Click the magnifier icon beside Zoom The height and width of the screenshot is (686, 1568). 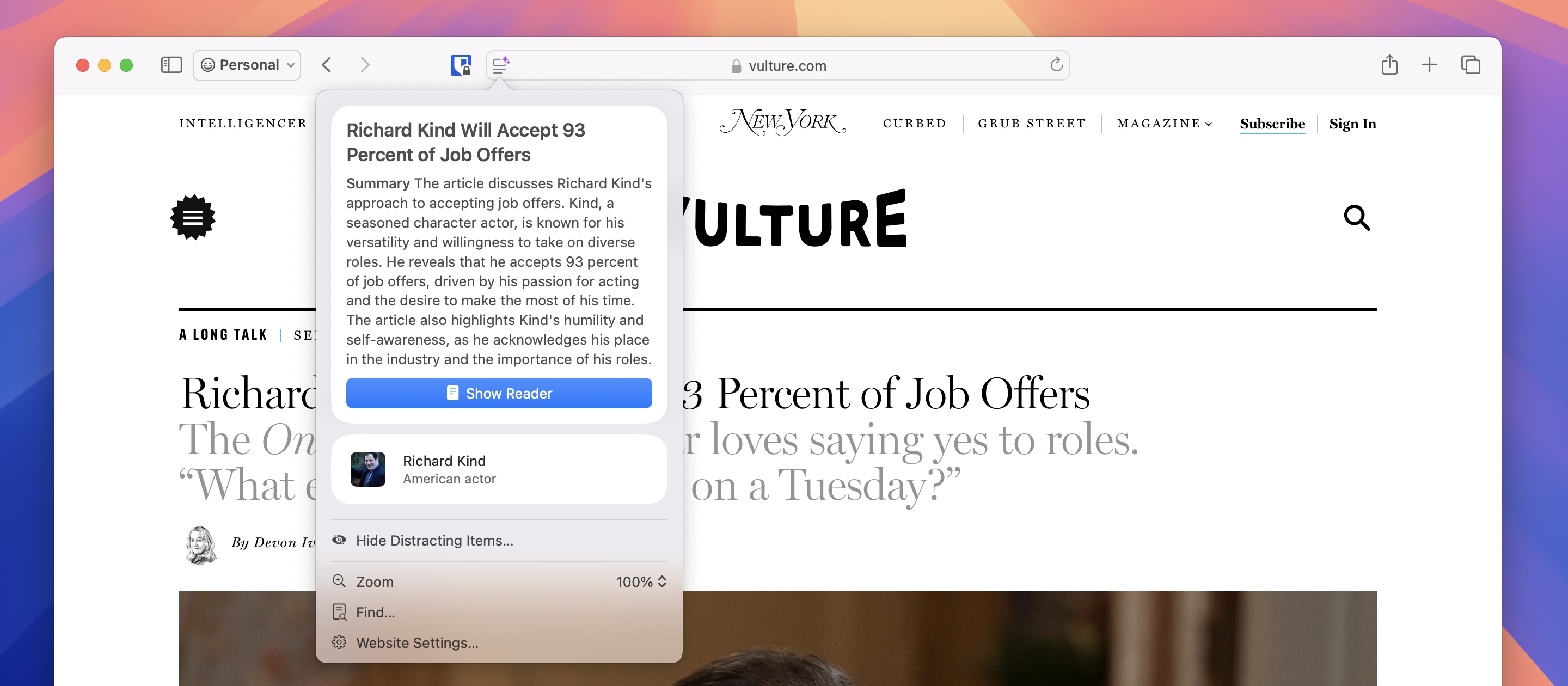pos(339,581)
